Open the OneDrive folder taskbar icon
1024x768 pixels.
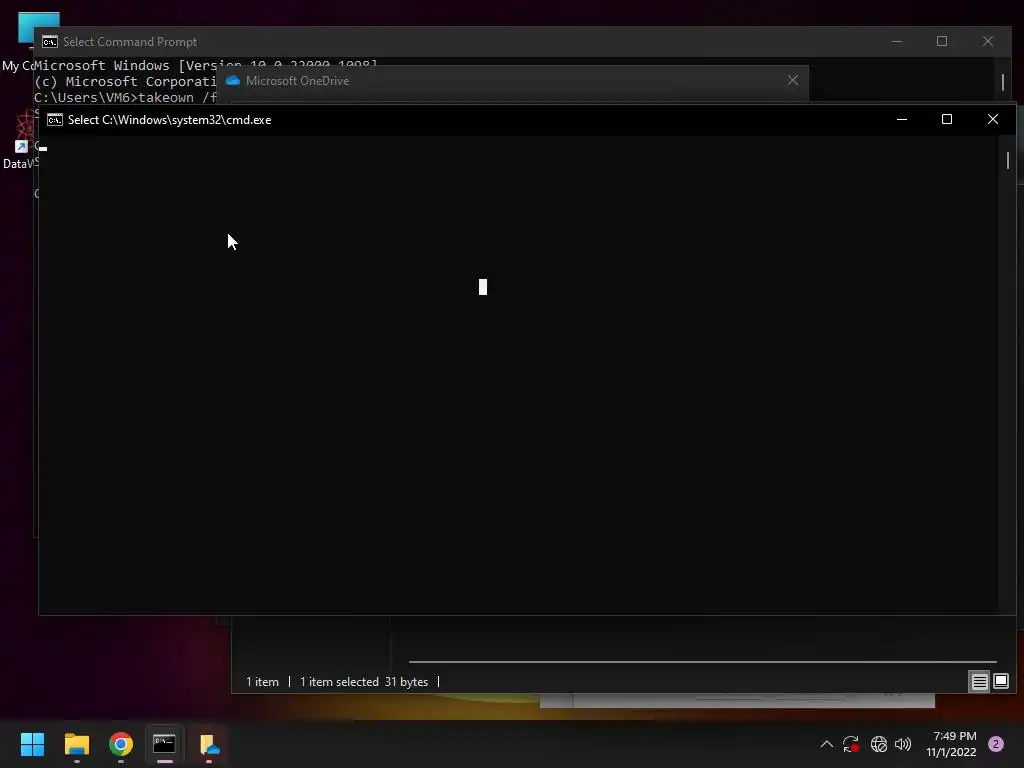209,744
